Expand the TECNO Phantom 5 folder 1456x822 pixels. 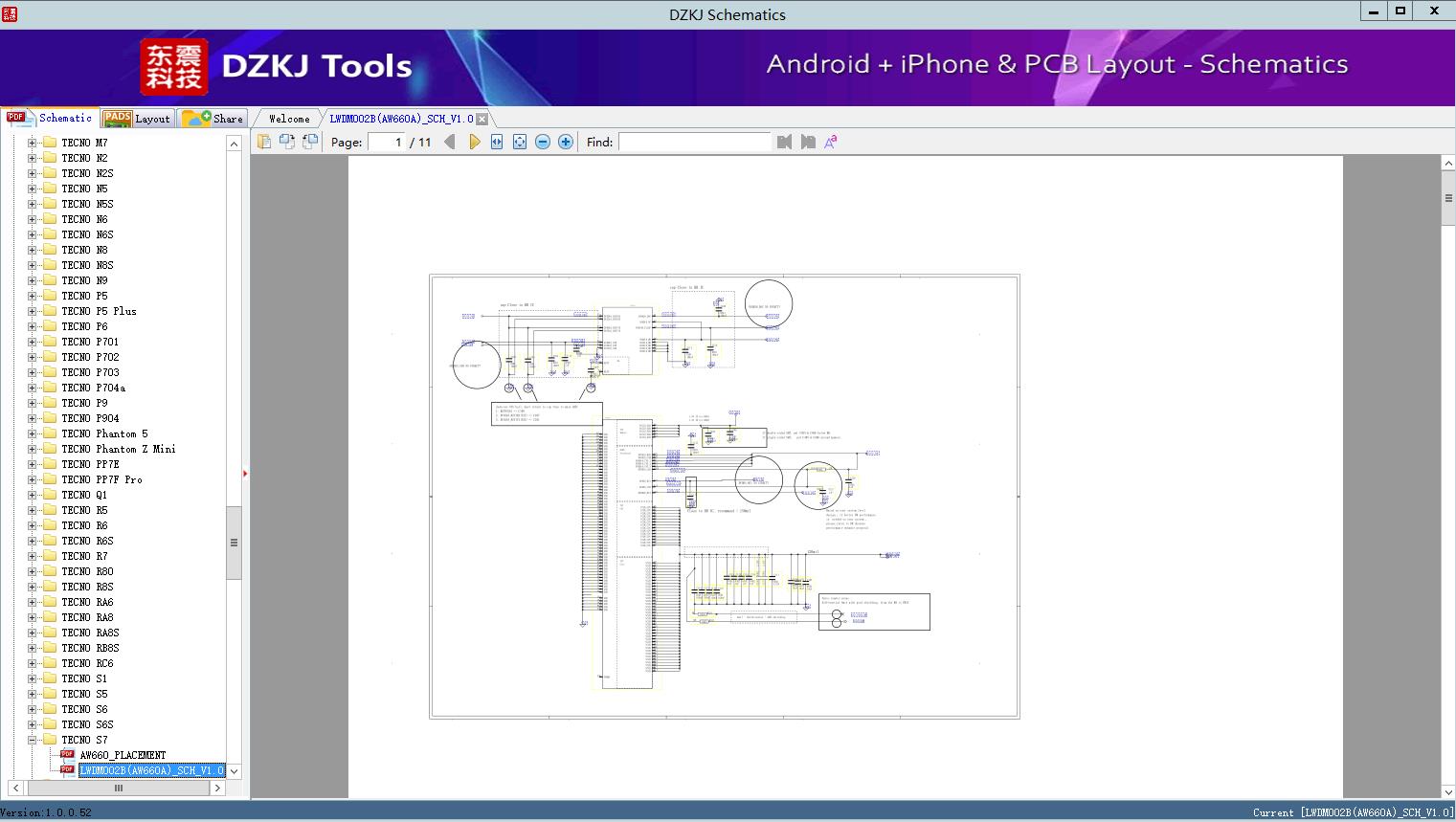tap(32, 433)
